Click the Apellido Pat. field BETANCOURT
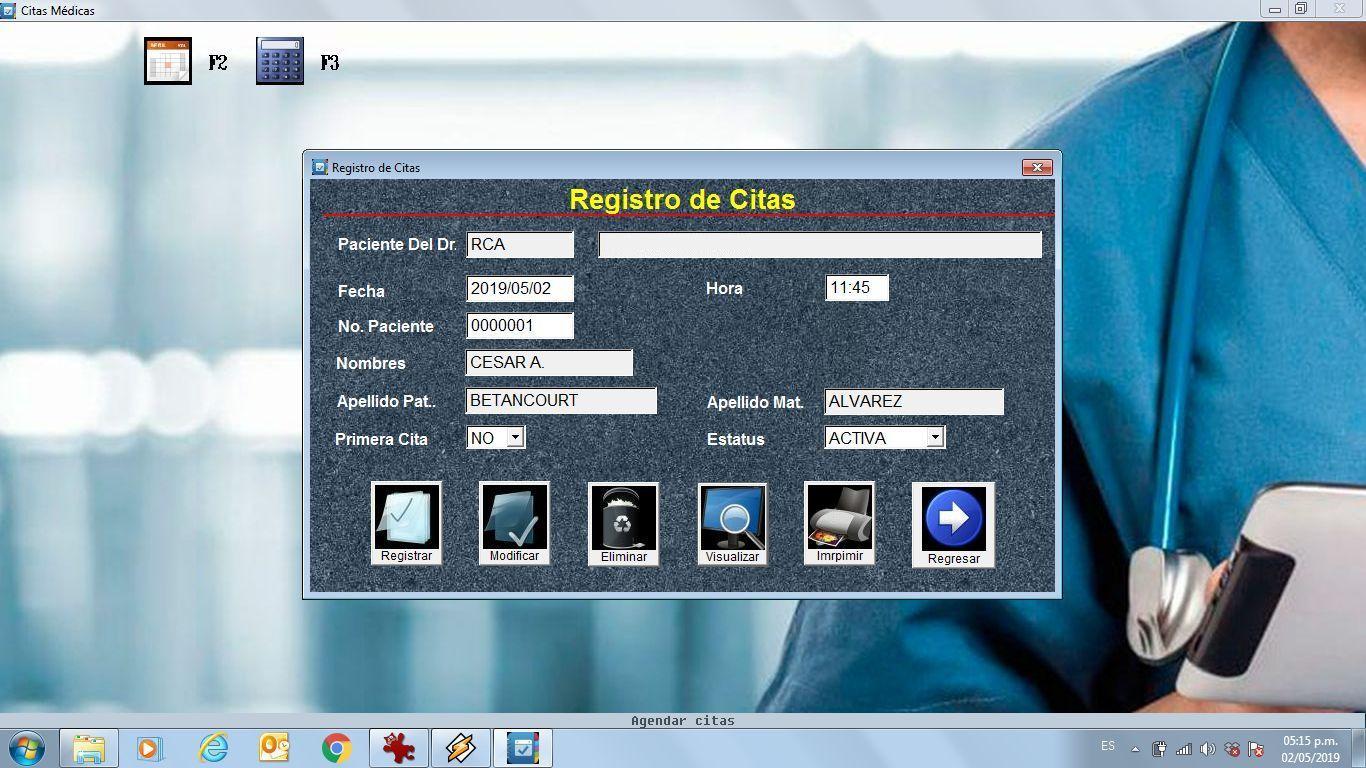Image resolution: width=1366 pixels, height=768 pixels. [561, 400]
